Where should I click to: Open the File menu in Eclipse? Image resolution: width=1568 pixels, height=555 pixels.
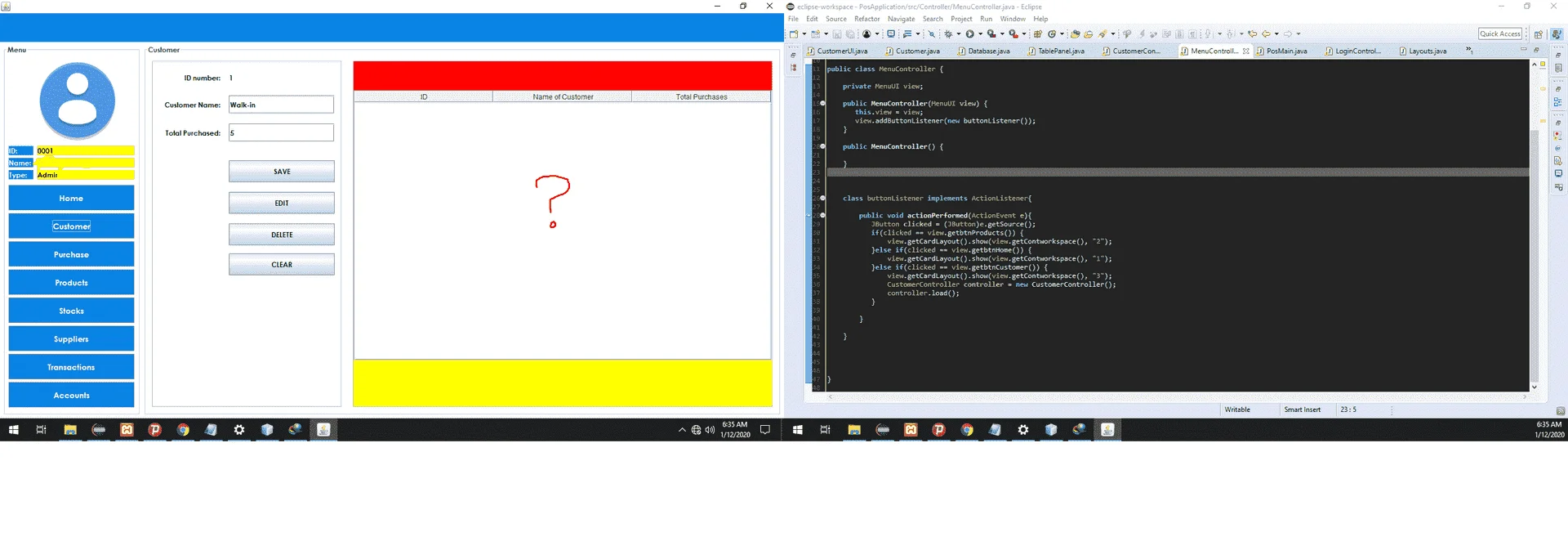click(x=793, y=19)
